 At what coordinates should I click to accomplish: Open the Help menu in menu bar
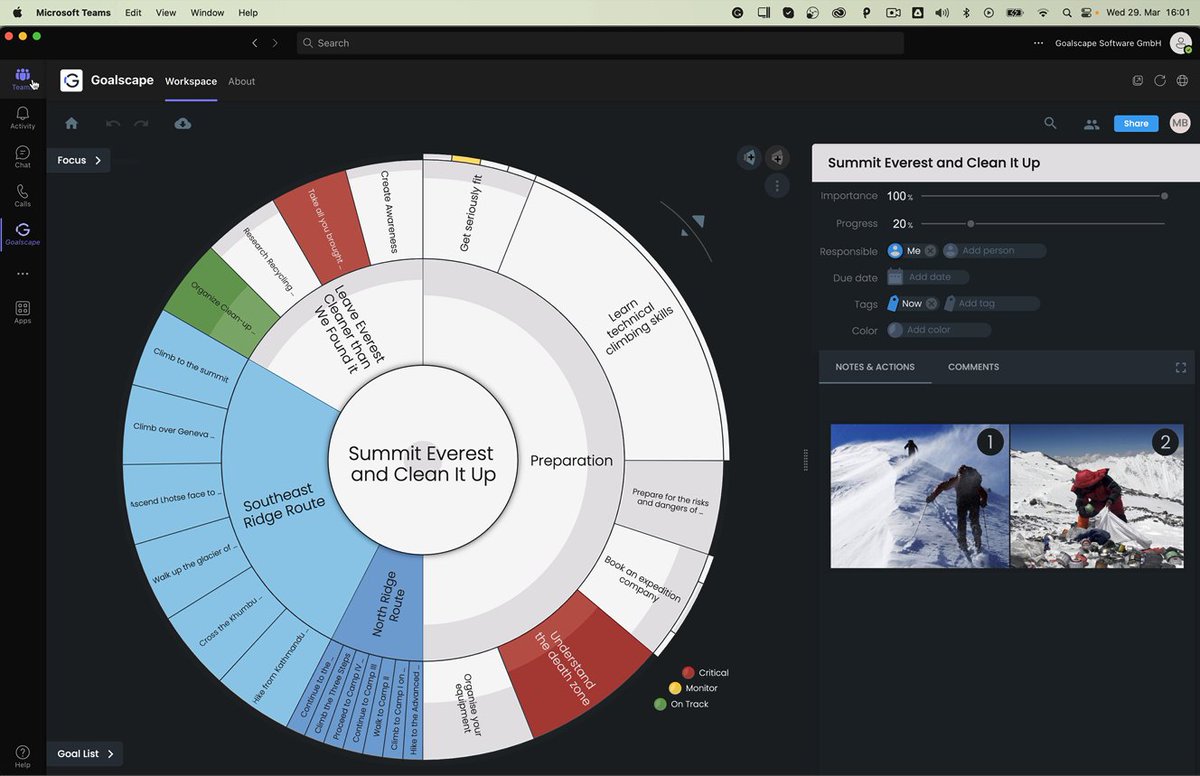click(x=248, y=13)
